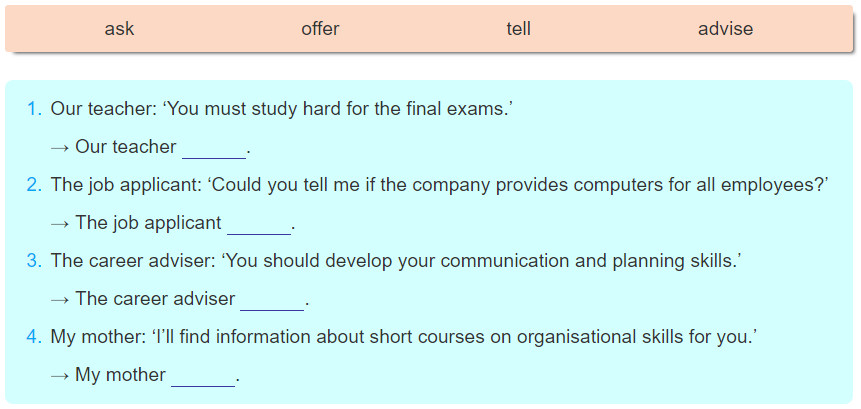Click the blank after 'The career adviser'
861x409 pixels.
coord(272,300)
